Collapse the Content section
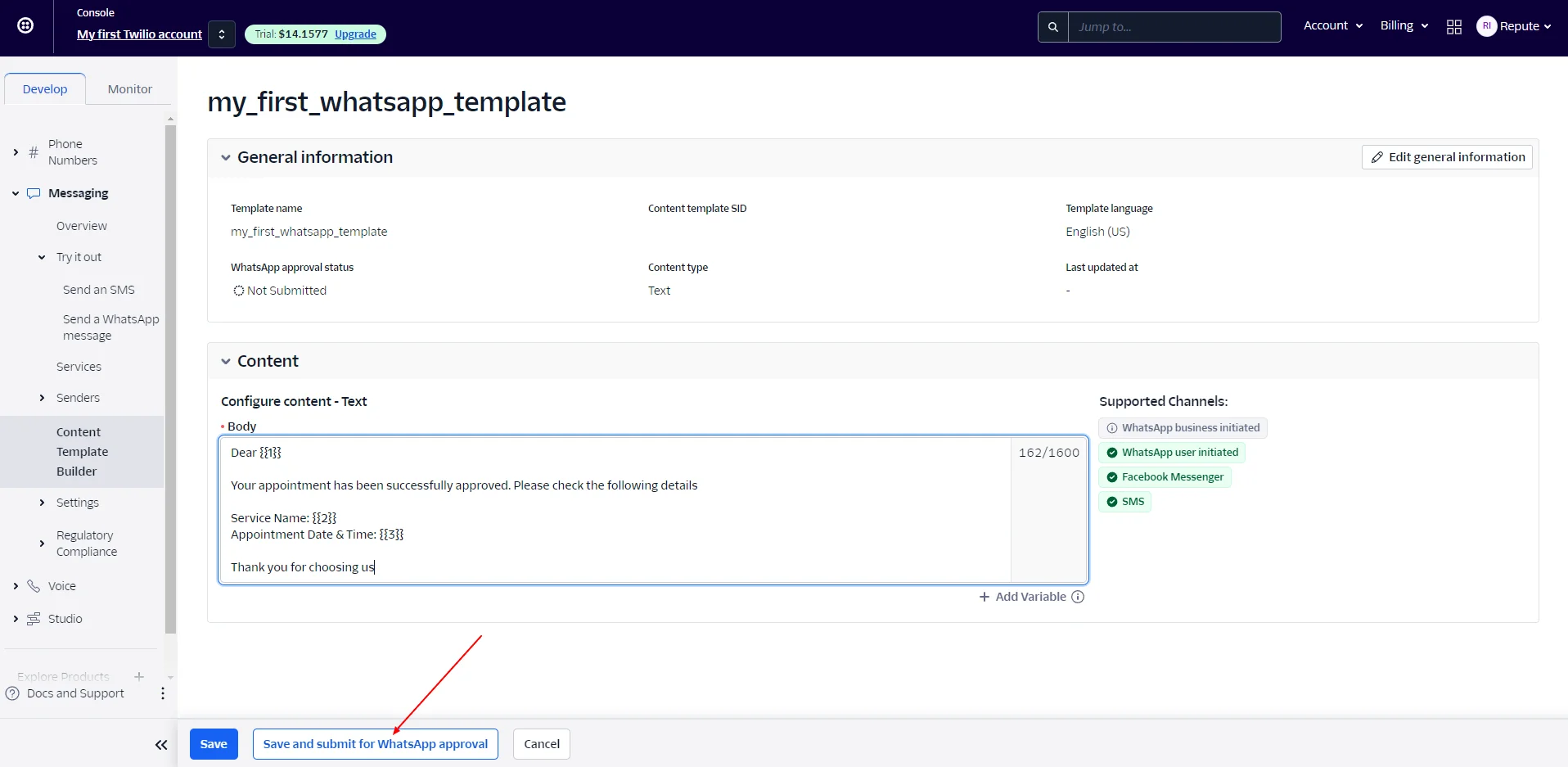1568x767 pixels. click(x=226, y=362)
